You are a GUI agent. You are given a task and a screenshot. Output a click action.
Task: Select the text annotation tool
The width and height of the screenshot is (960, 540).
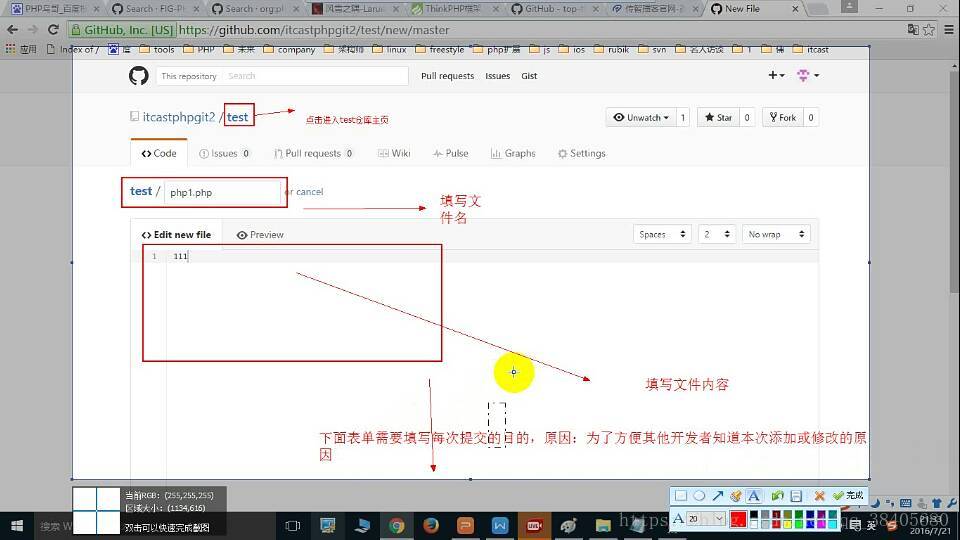(754, 495)
